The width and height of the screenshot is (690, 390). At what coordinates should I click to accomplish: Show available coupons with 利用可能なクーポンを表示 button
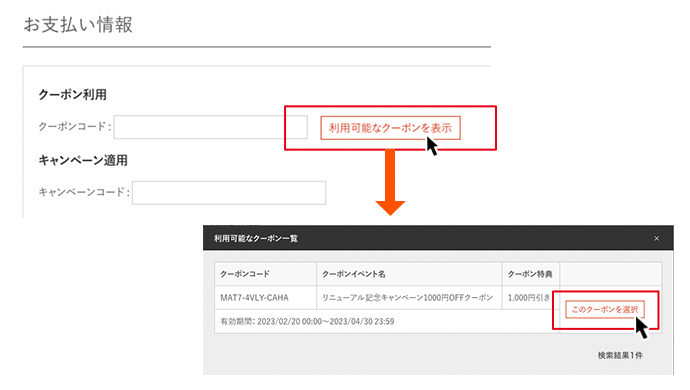(390, 128)
